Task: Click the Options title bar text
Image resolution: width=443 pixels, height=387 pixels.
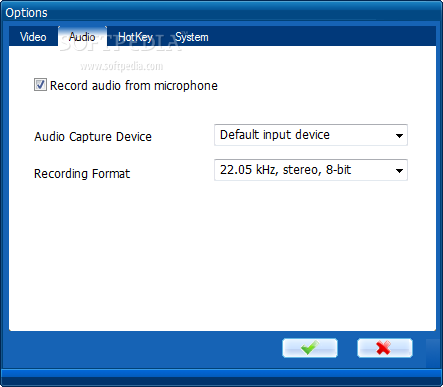Action: 26,13
